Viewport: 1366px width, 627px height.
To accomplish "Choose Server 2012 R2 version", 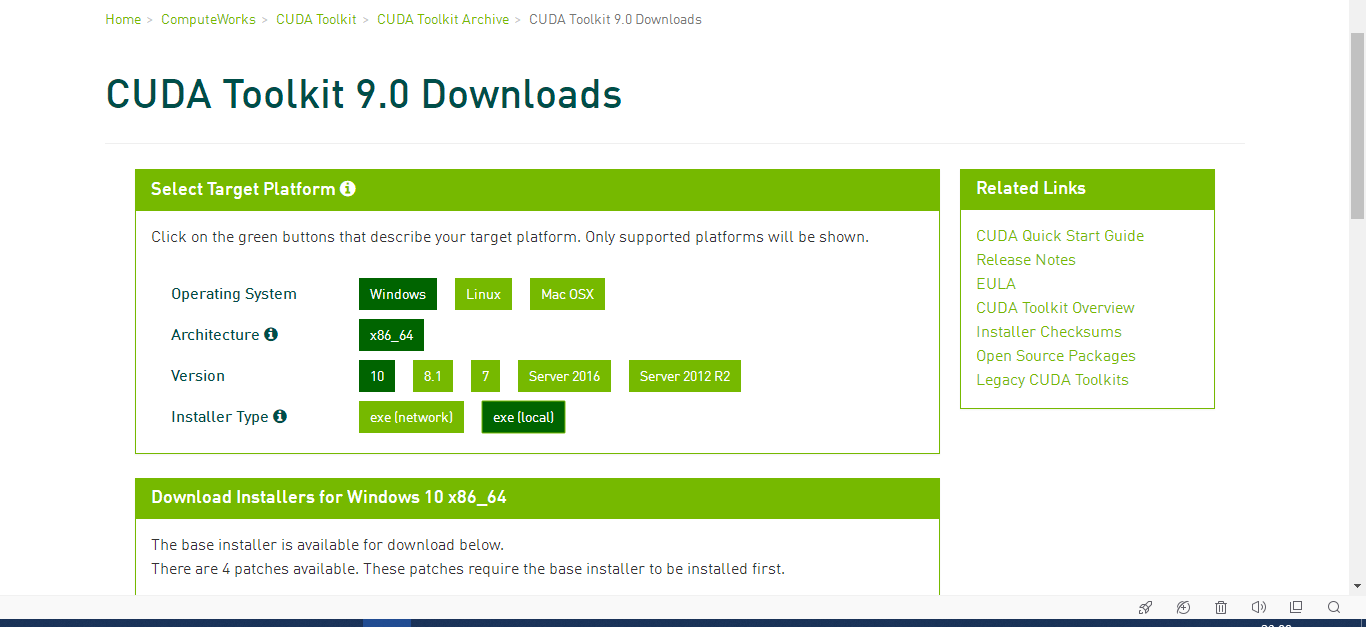I will pyautogui.click(x=685, y=376).
